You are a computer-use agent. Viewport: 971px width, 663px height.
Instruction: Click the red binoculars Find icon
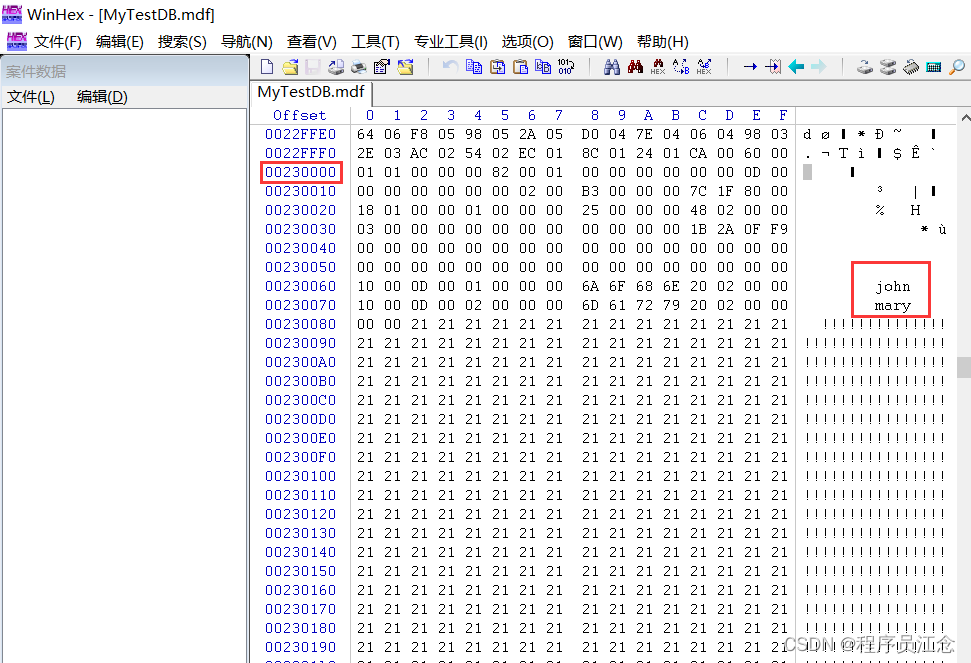click(635, 67)
